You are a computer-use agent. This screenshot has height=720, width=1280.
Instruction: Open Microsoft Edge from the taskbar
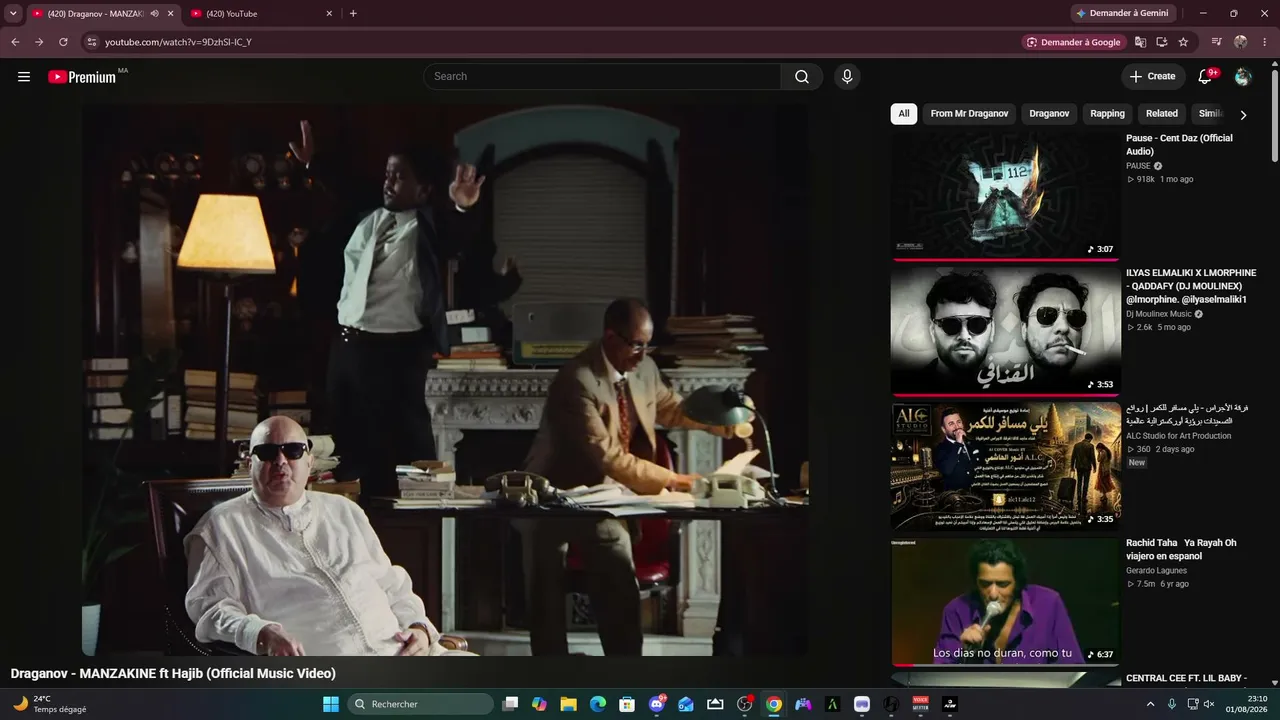598,704
